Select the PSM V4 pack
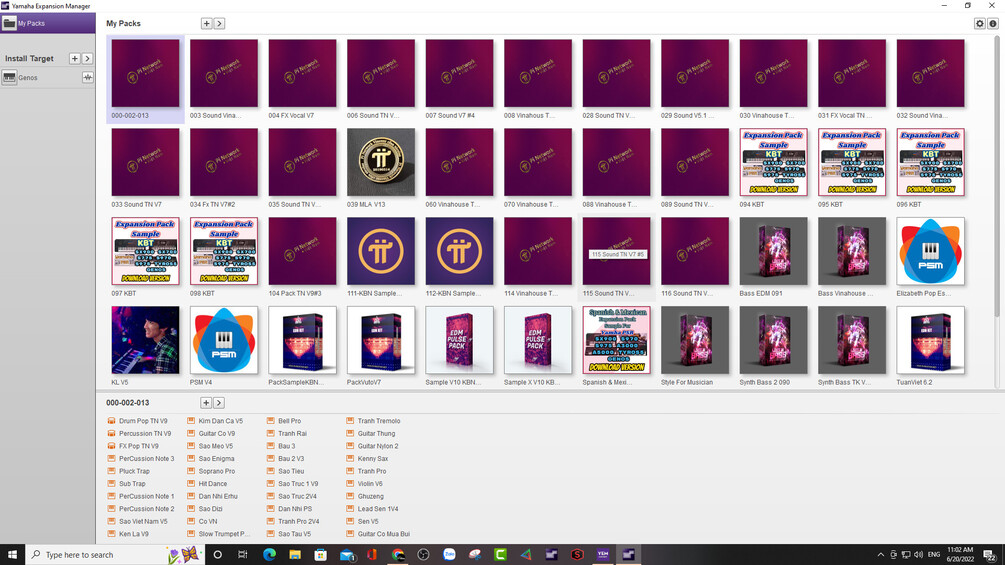Screen dimensions: 1005x565 pyautogui.click(x=224, y=340)
